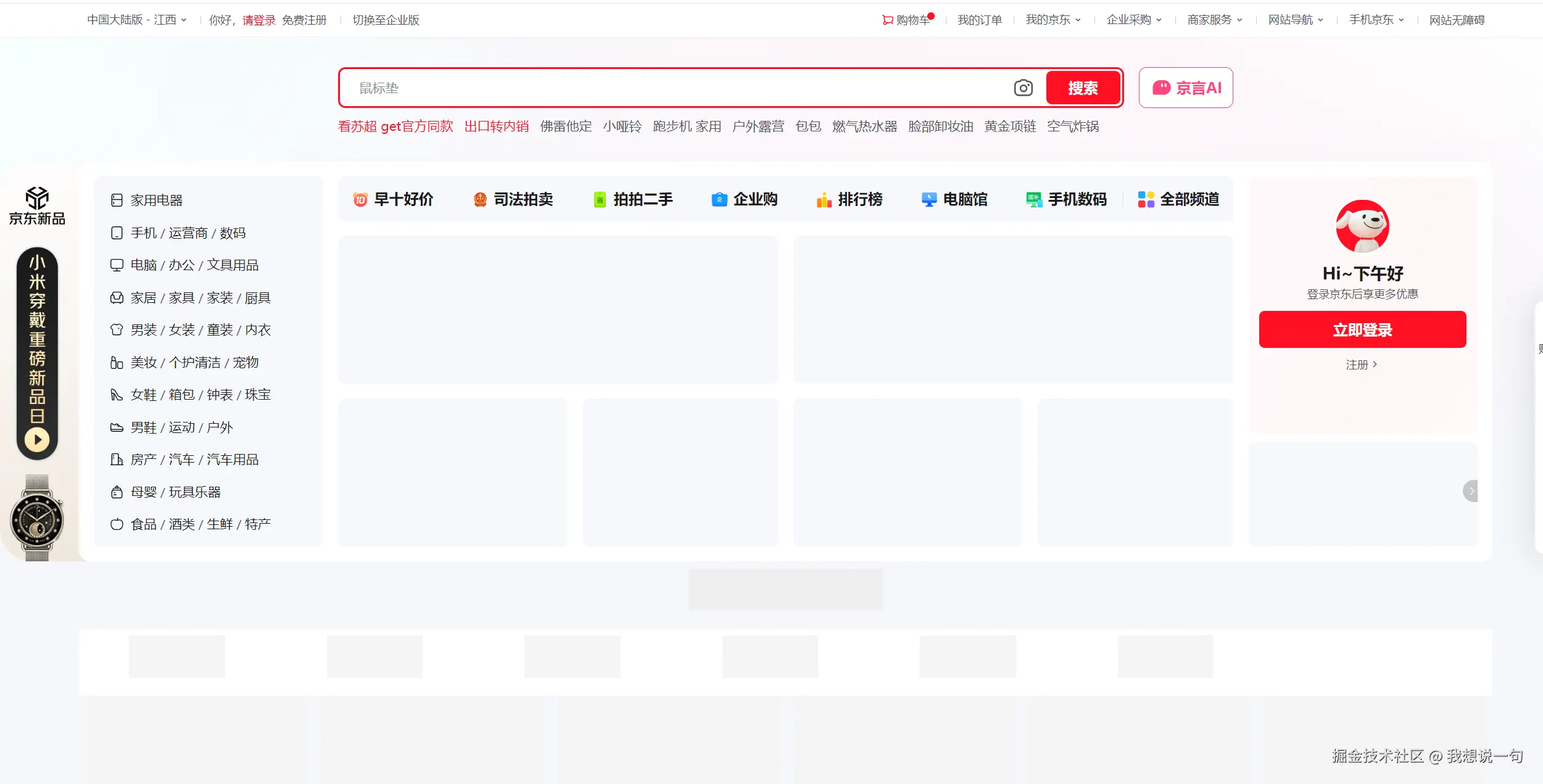
Task: Click the 立即登录 login button
Action: click(1362, 329)
